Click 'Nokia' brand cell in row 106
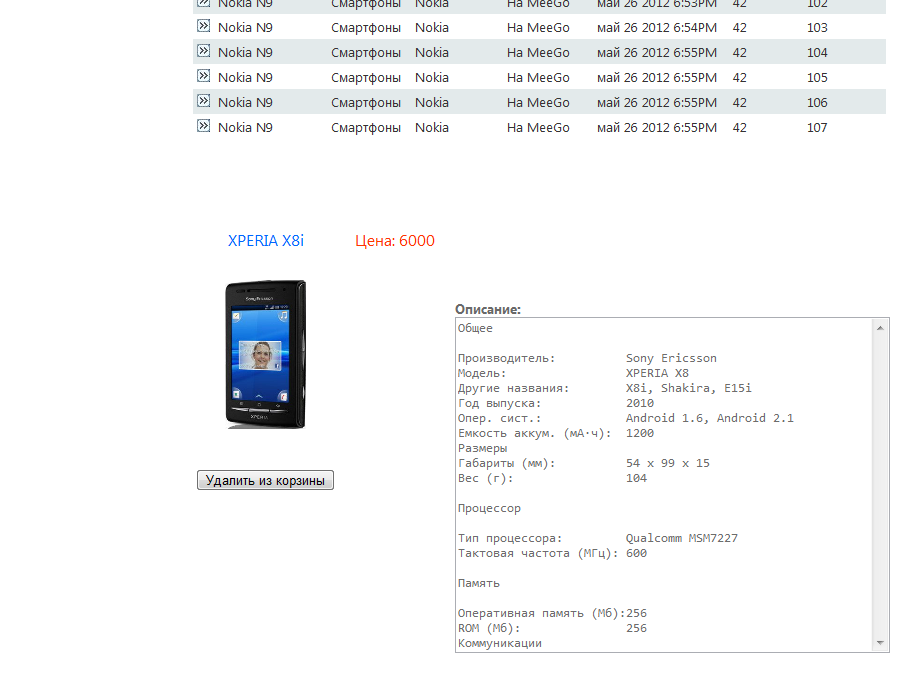915x674 pixels. 432,103
